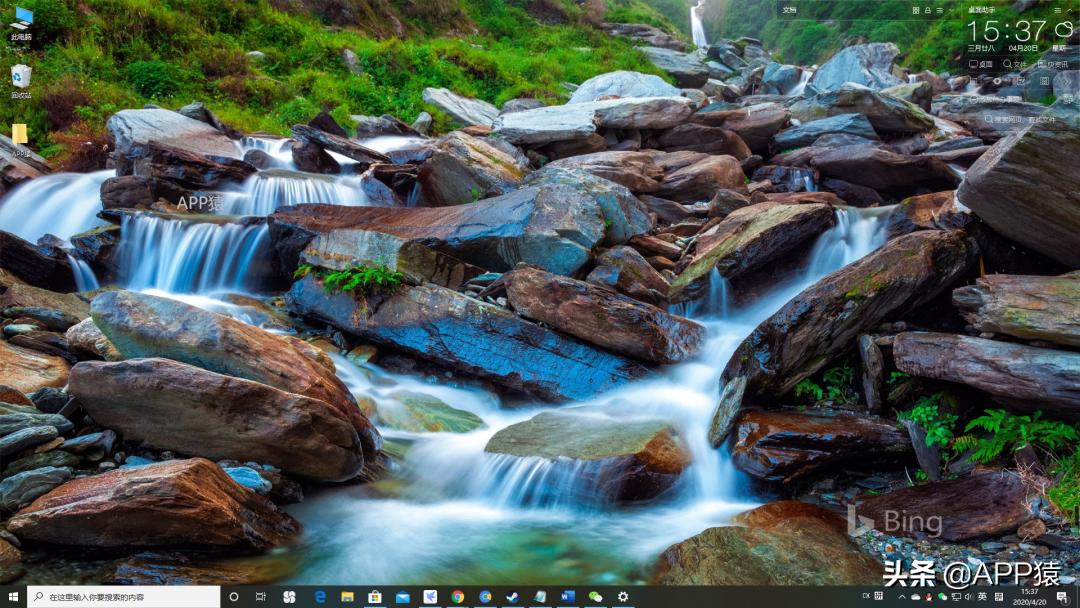1080x608 pixels.
Task: Open Microsoft Store from the taskbar
Action: click(x=375, y=597)
